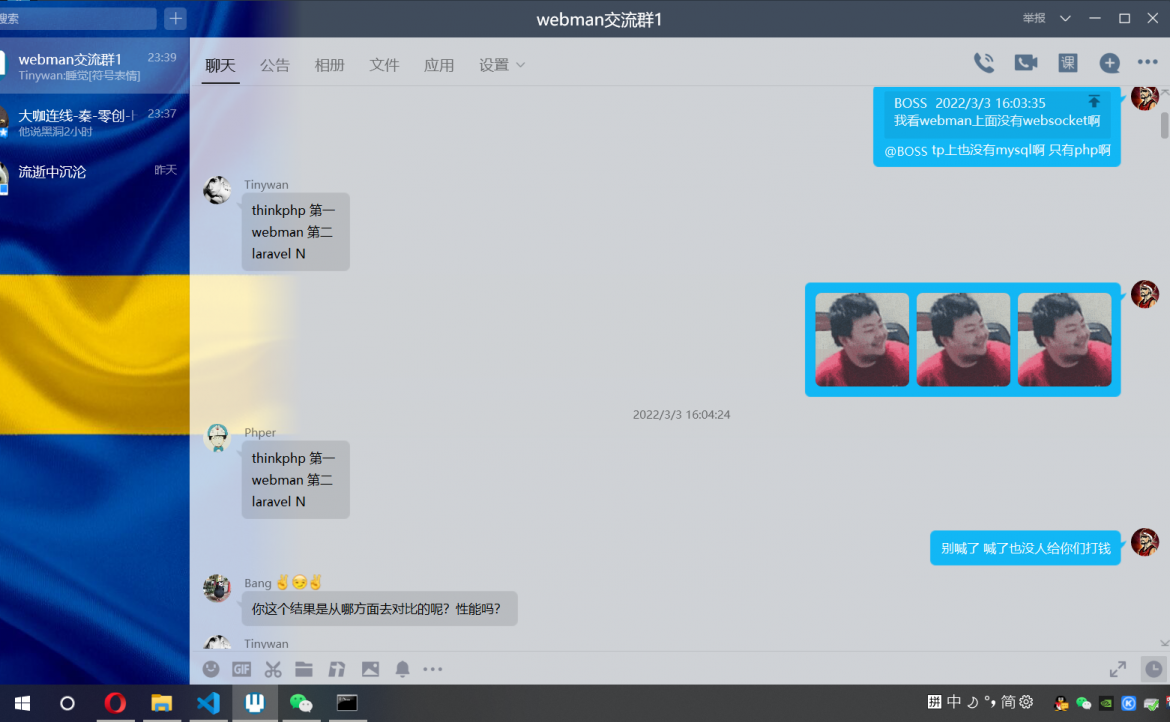
Task: Switch to the 聊天 tab
Action: tap(220, 66)
